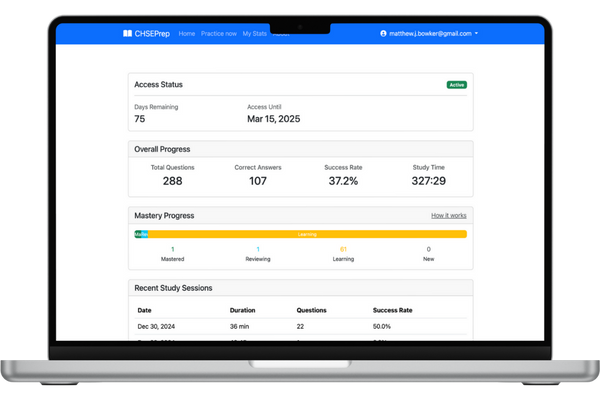Go to Practice now page
Screen dimensions: 600x400
point(219,34)
